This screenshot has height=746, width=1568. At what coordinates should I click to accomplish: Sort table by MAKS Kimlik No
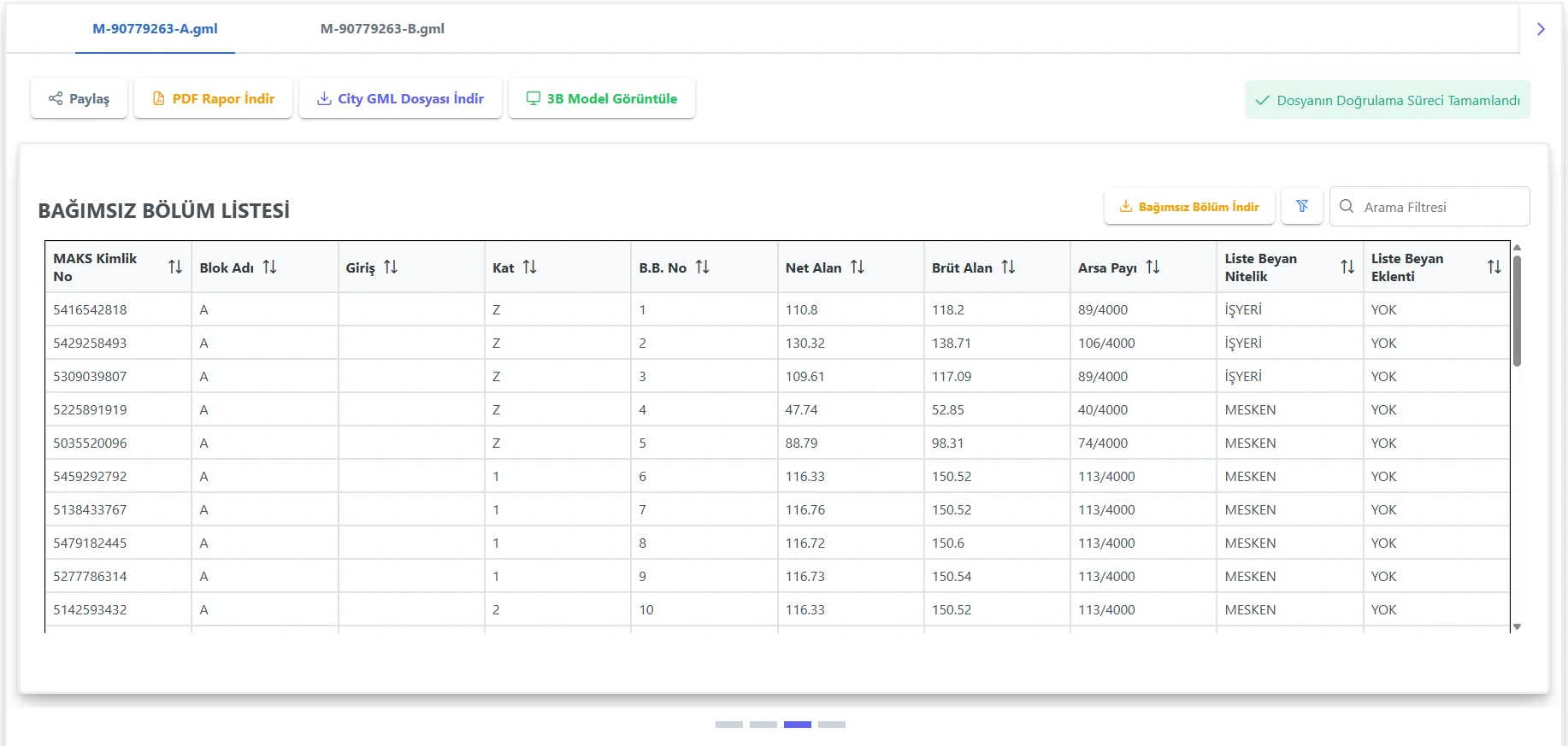click(x=175, y=267)
